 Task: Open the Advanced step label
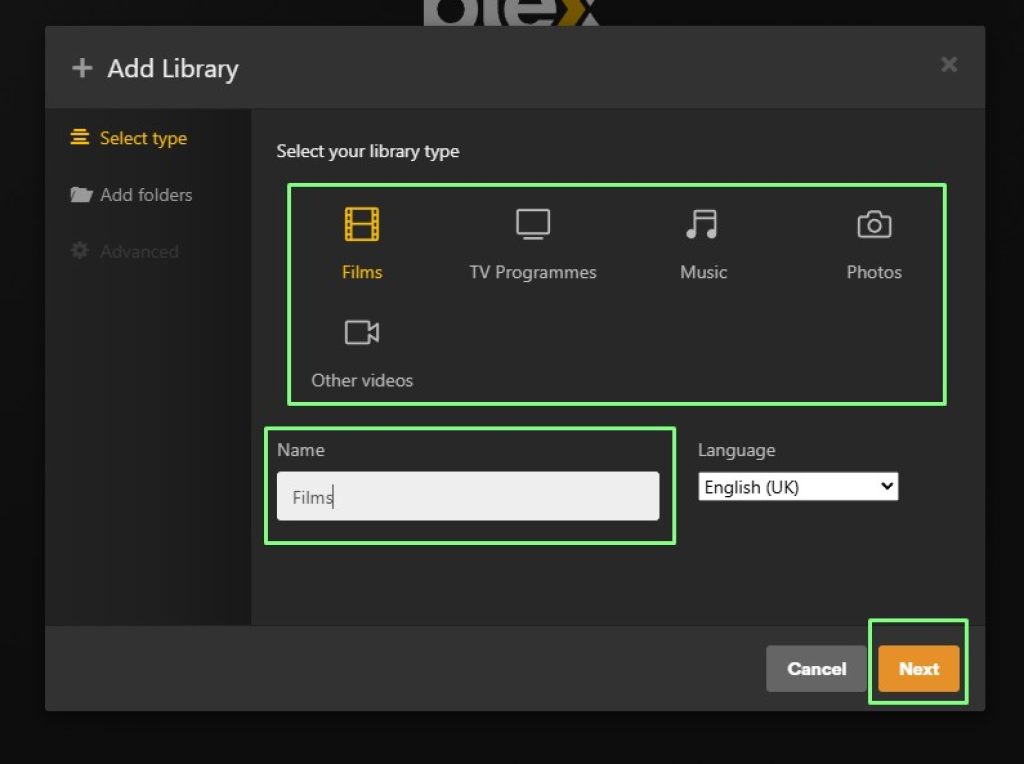coord(139,252)
